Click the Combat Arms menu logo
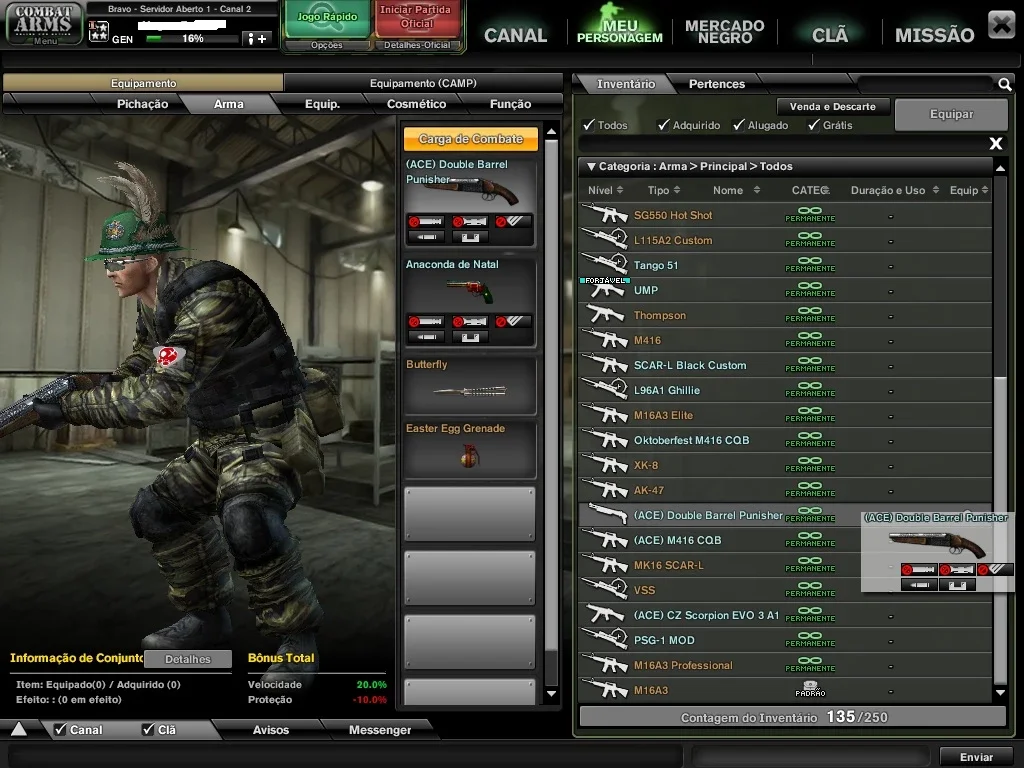Image resolution: width=1024 pixels, height=768 pixels. pos(44,24)
